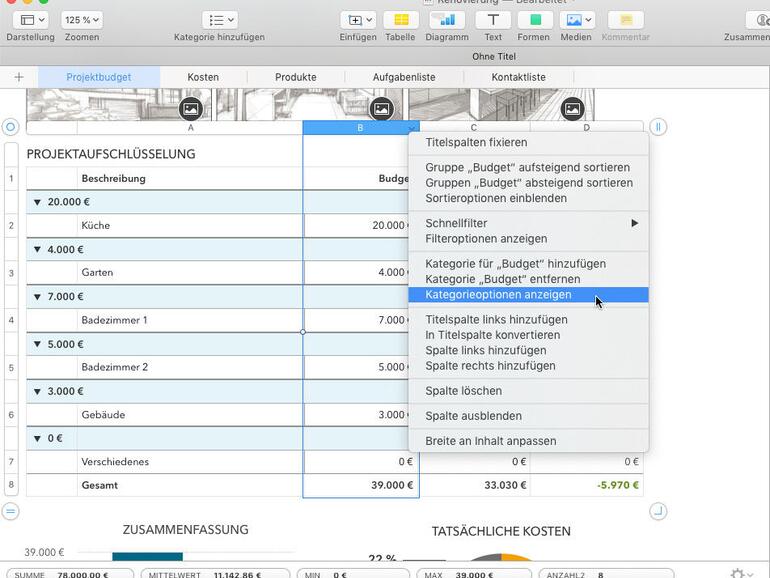Select the Küche cell
The image size is (770, 578).
[x=190, y=225]
